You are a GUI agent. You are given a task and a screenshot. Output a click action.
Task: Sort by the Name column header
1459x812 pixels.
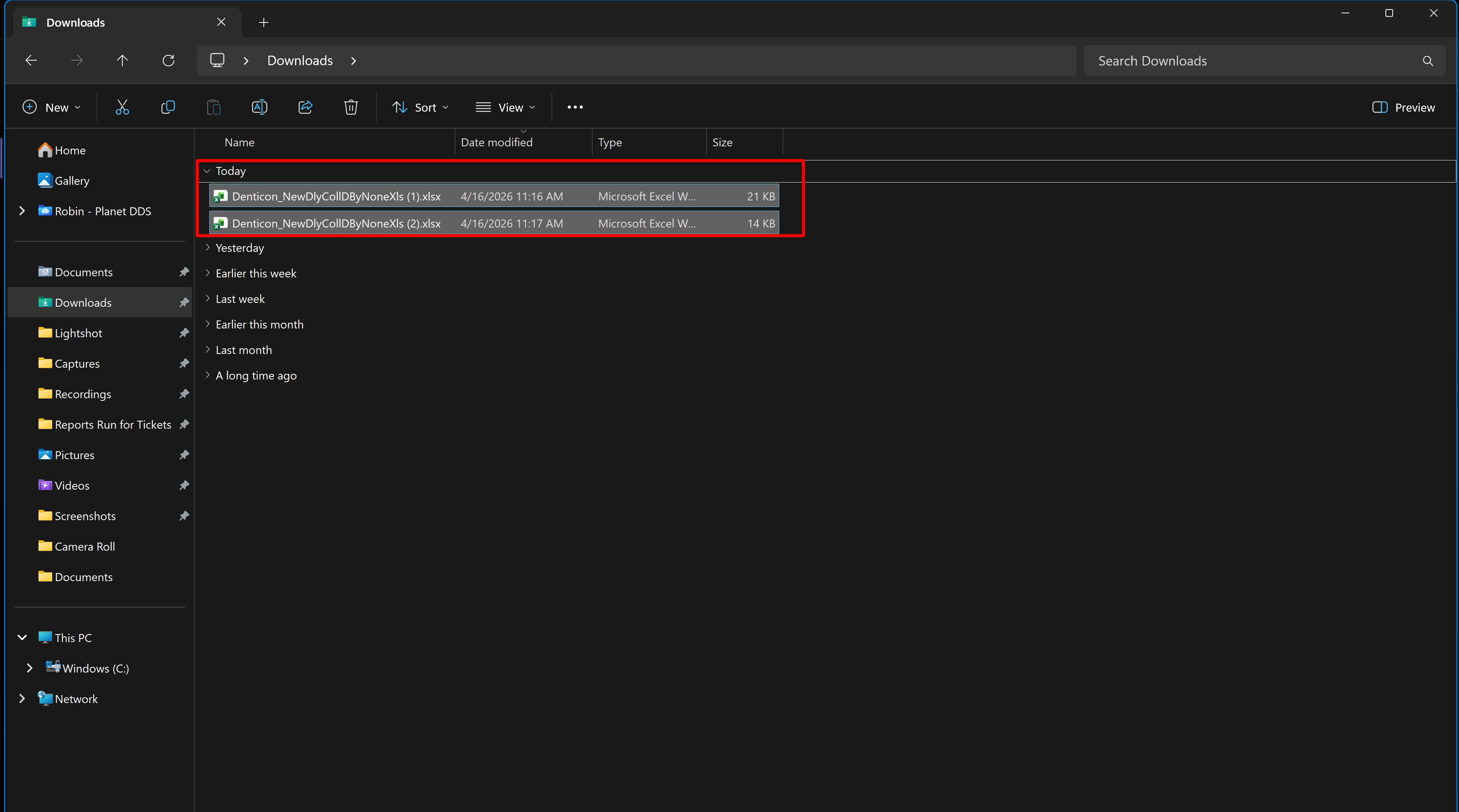(x=239, y=142)
